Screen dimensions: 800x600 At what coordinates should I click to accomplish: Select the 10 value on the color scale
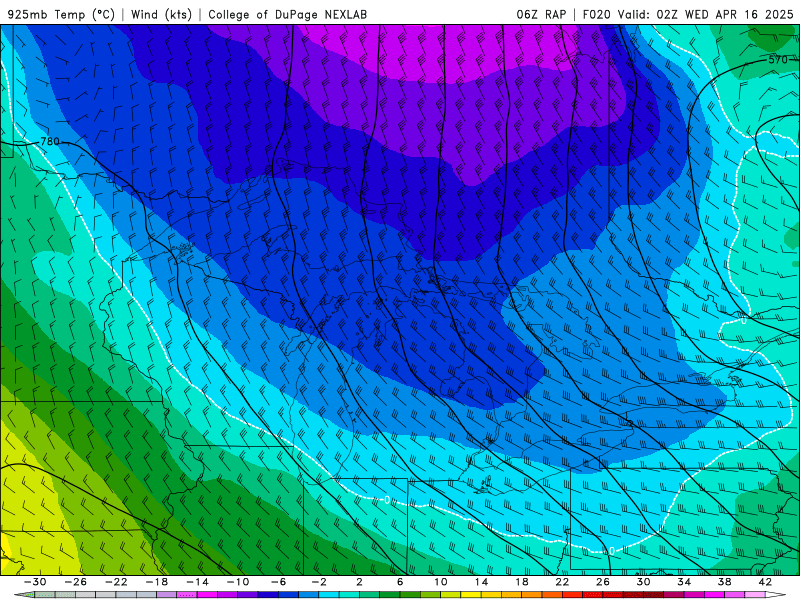click(x=441, y=582)
